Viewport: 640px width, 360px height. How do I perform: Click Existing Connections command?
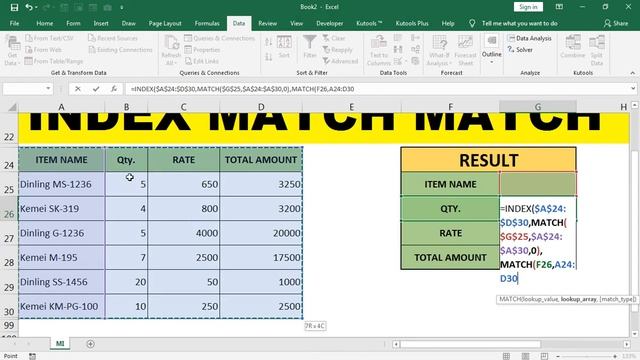pos(120,49)
